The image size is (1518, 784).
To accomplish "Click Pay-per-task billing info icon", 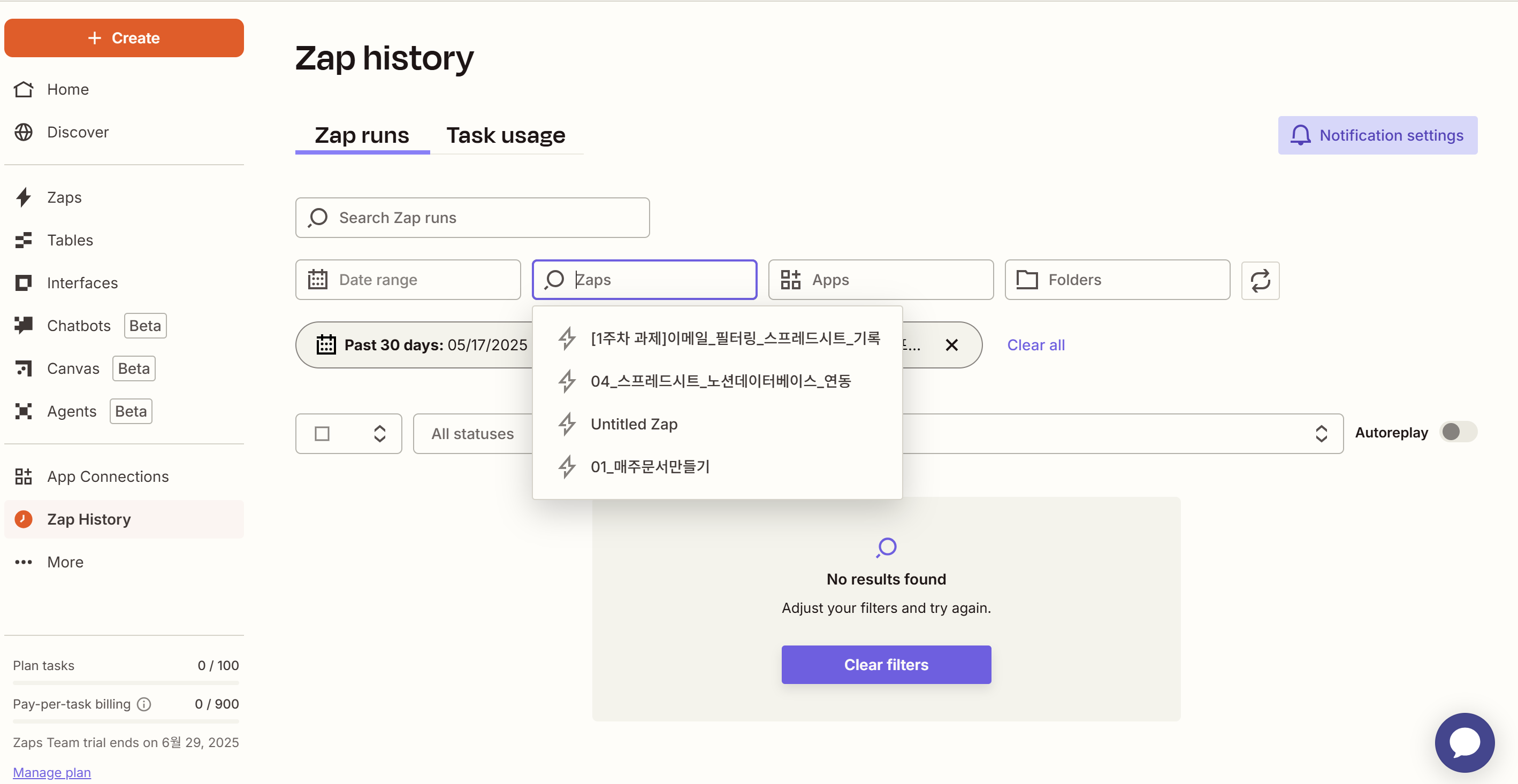I will [144, 704].
